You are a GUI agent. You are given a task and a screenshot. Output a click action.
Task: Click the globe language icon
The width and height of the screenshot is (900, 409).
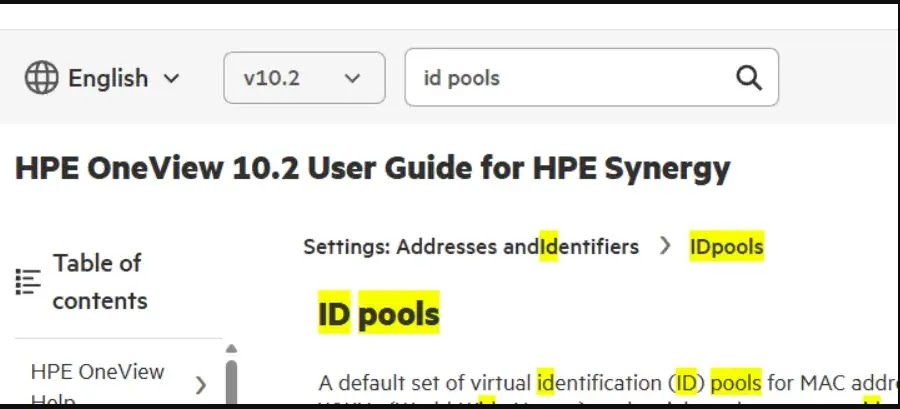(x=41, y=77)
